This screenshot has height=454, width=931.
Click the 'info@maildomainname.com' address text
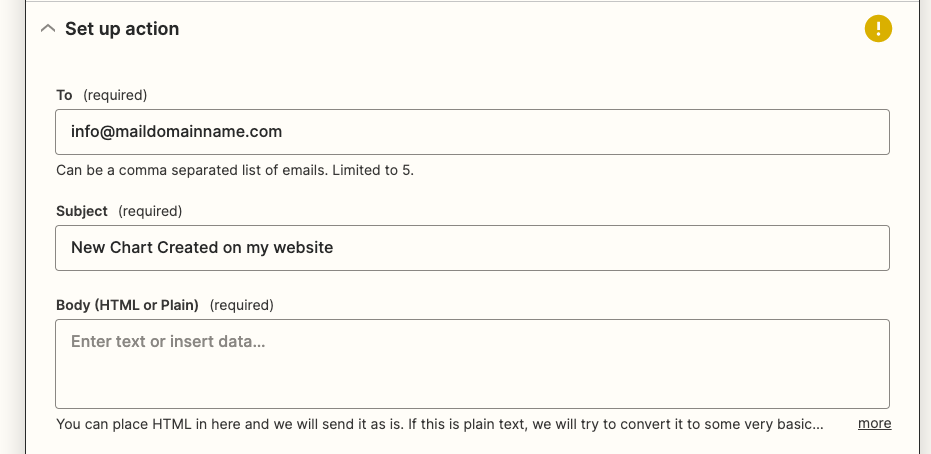coord(176,131)
